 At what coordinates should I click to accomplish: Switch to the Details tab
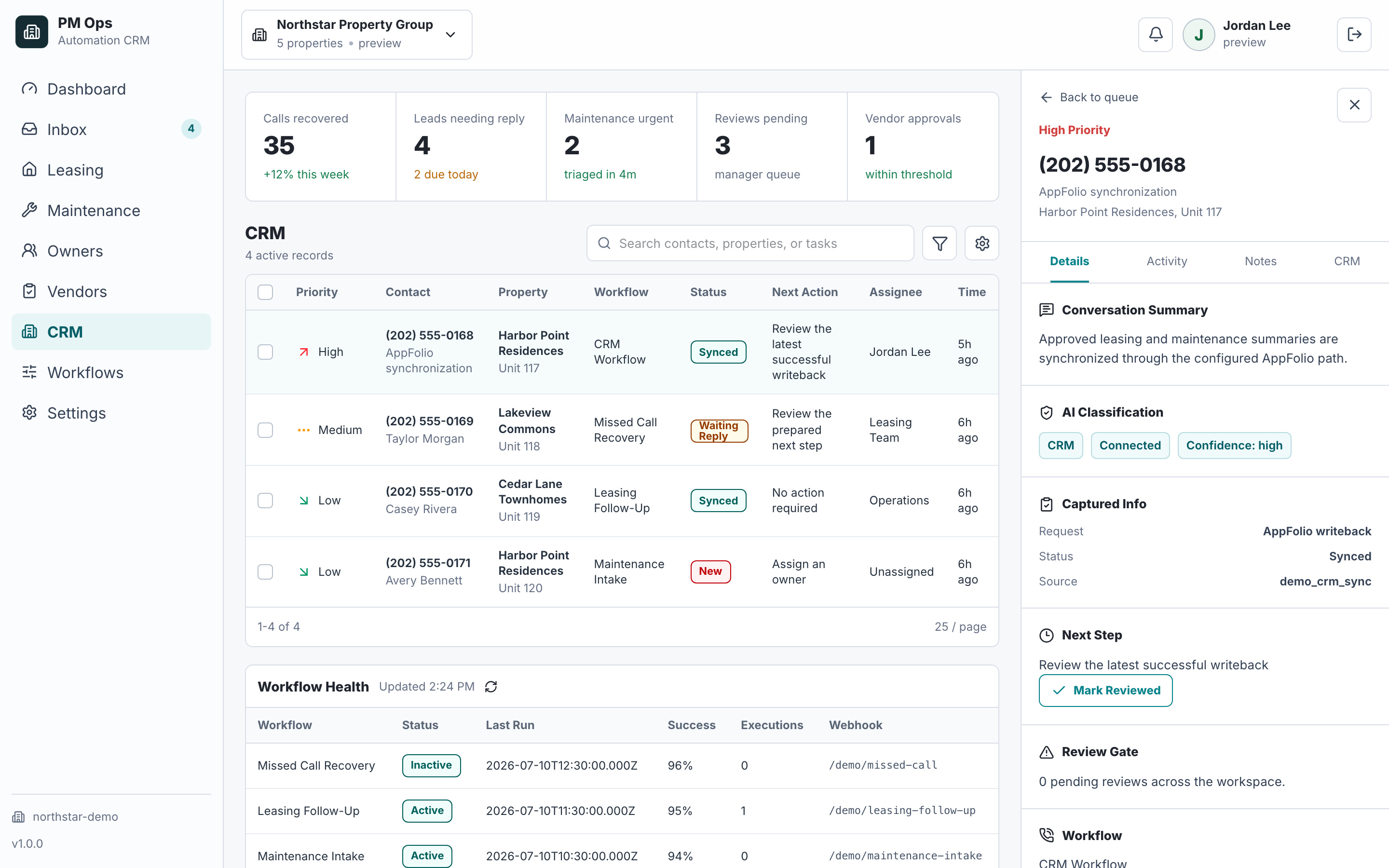[1069, 261]
